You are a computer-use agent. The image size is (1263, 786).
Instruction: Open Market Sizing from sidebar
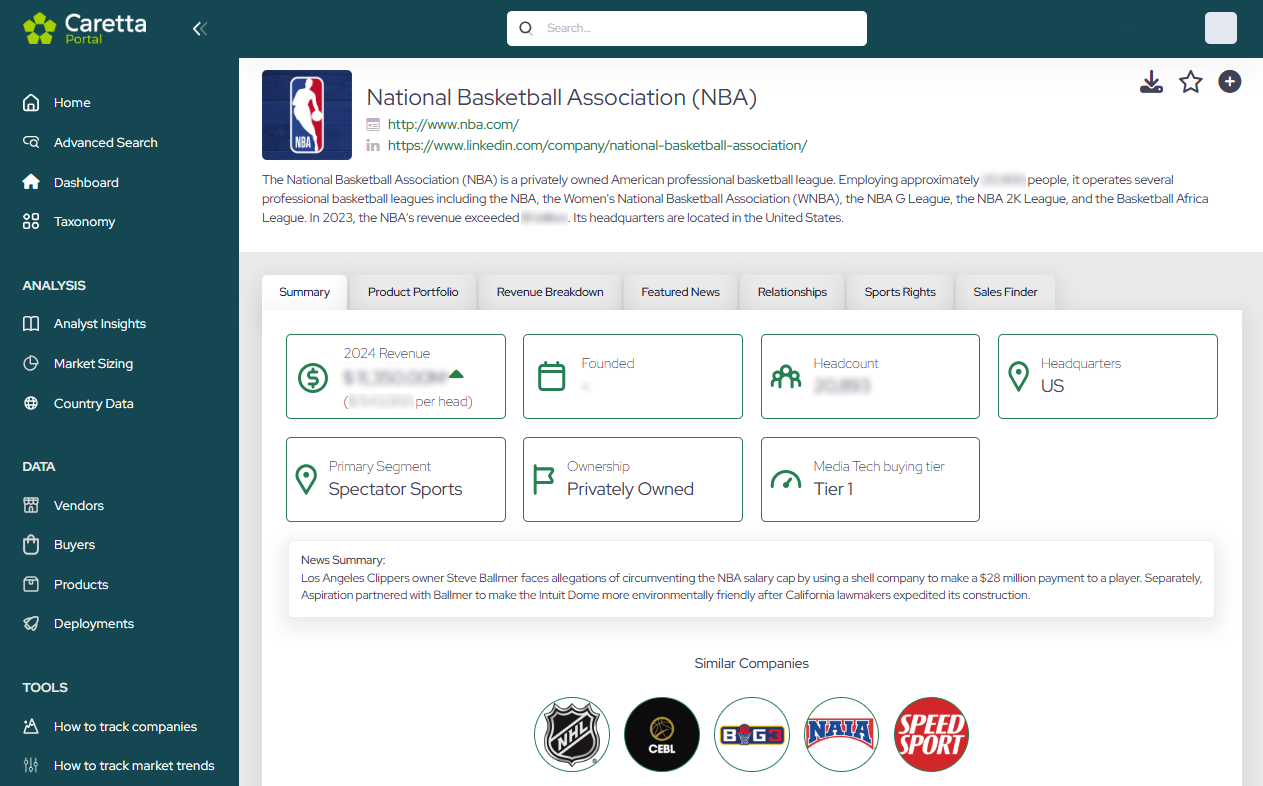(93, 364)
